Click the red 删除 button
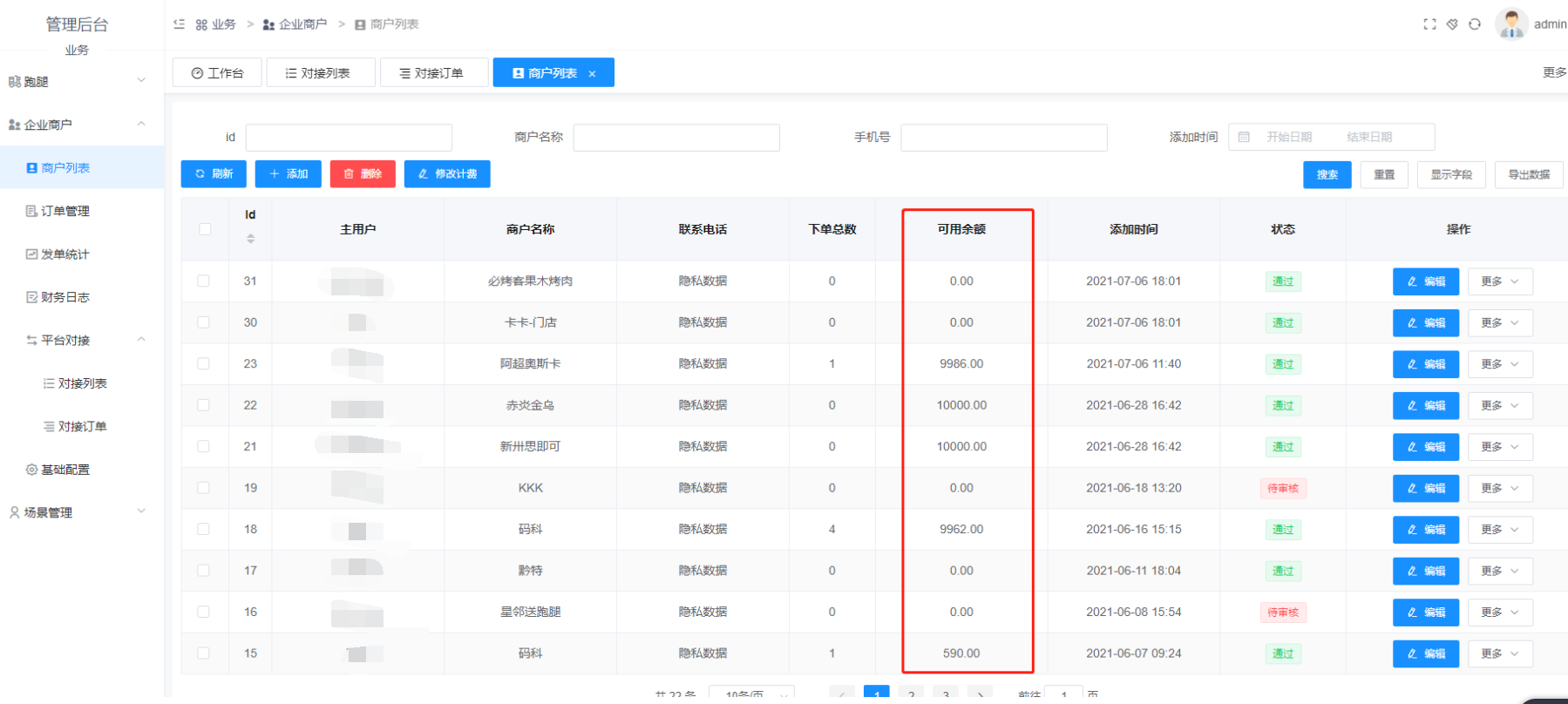1568x704 pixels. pyautogui.click(x=363, y=174)
